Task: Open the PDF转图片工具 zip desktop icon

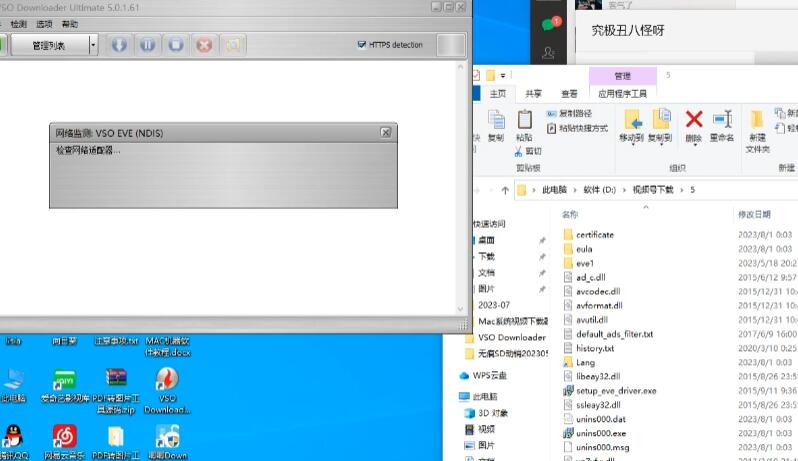Action: [116, 390]
